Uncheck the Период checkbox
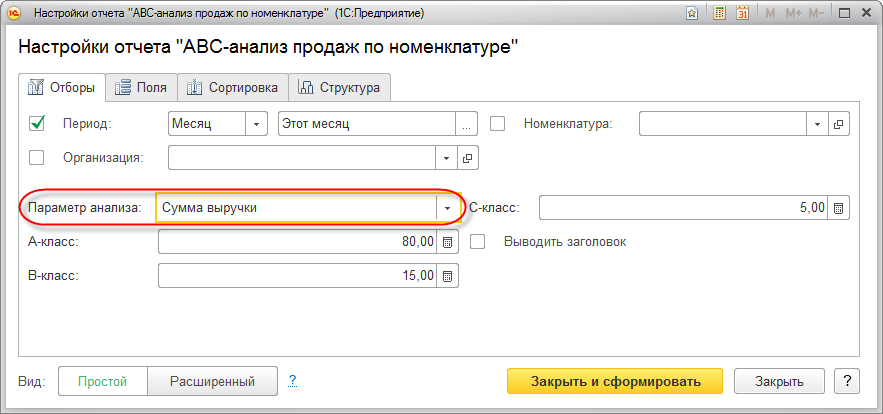 [38, 124]
